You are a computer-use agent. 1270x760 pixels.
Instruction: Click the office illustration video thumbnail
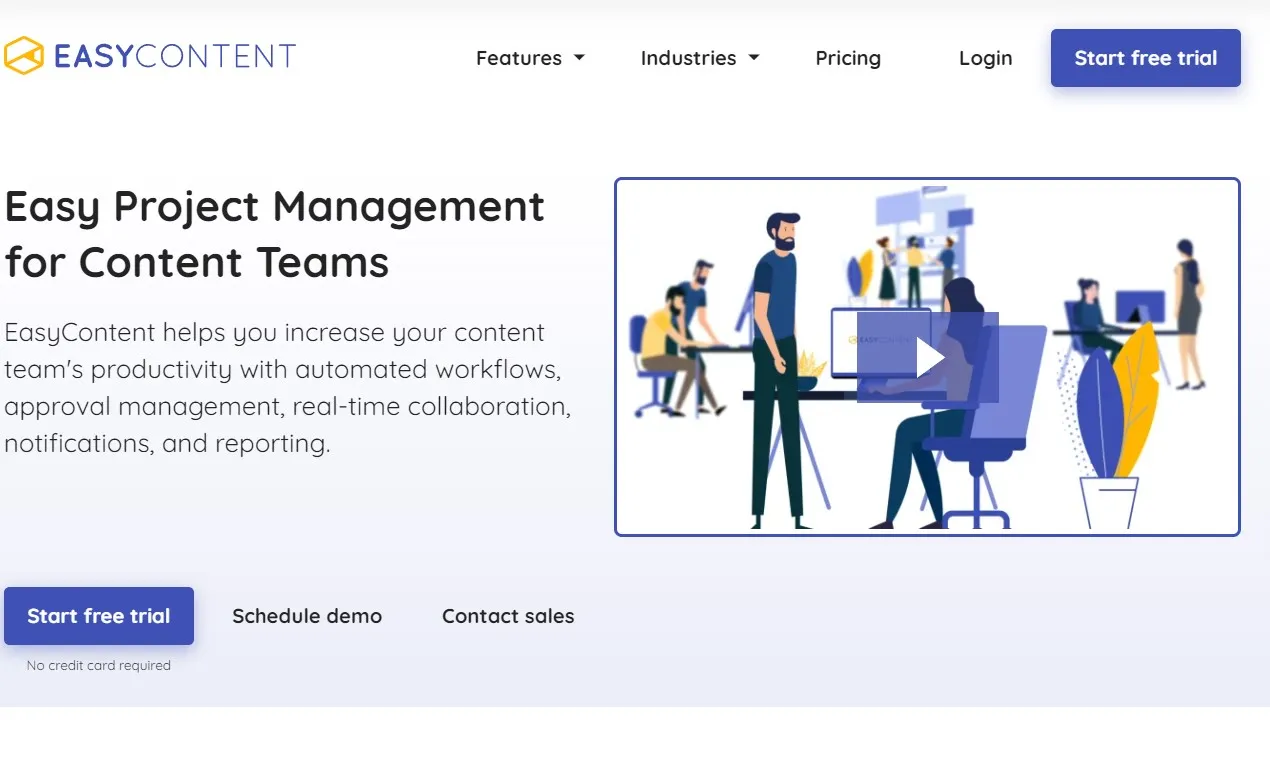tap(927, 357)
